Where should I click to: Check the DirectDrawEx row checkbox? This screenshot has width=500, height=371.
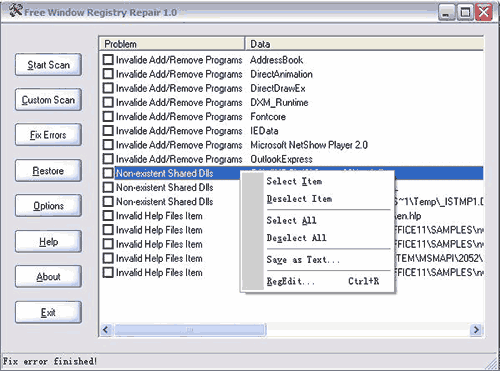tap(108, 88)
